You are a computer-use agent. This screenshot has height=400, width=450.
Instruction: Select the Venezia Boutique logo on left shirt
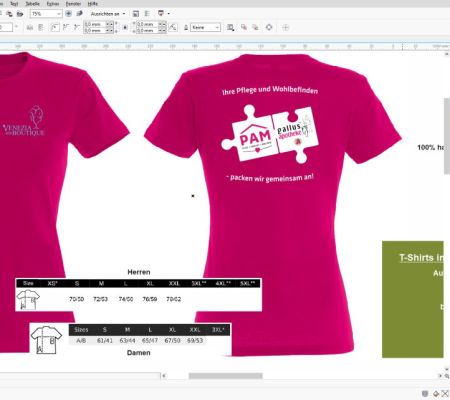[x=24, y=121]
